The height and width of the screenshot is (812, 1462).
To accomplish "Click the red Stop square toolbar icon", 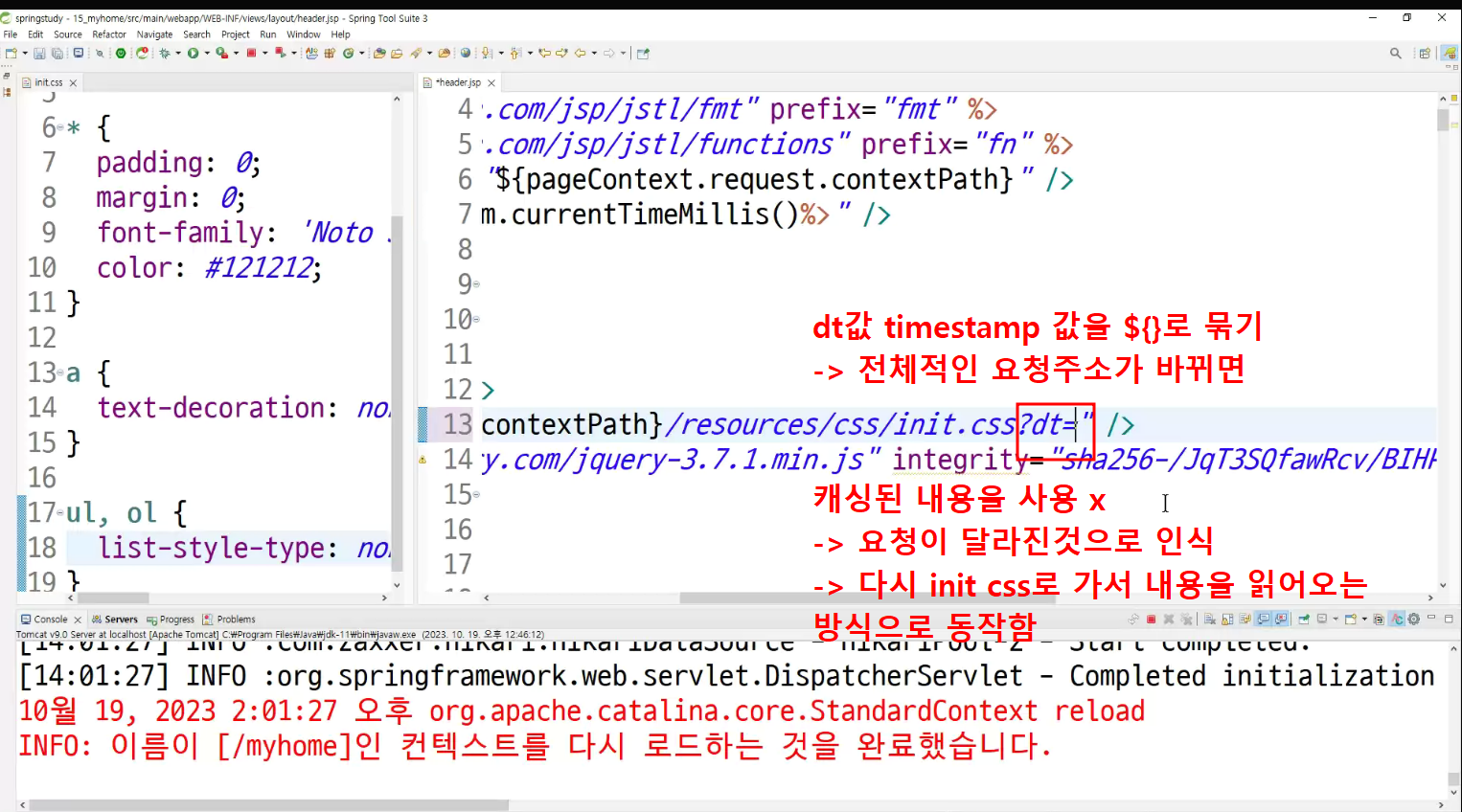I will [x=251, y=53].
